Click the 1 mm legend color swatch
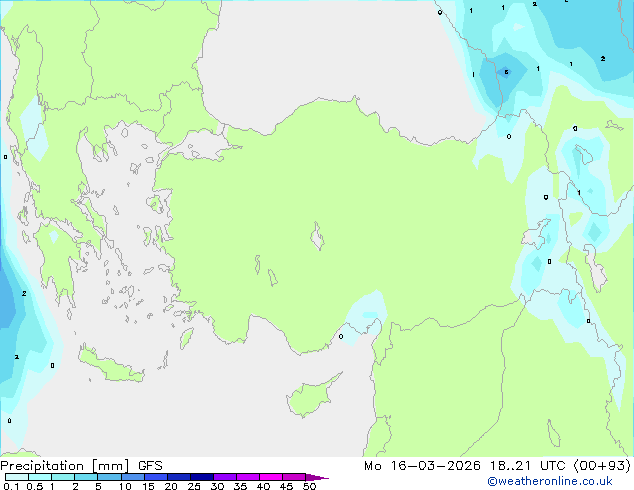Viewport: 634px width, 490px height. (63, 477)
